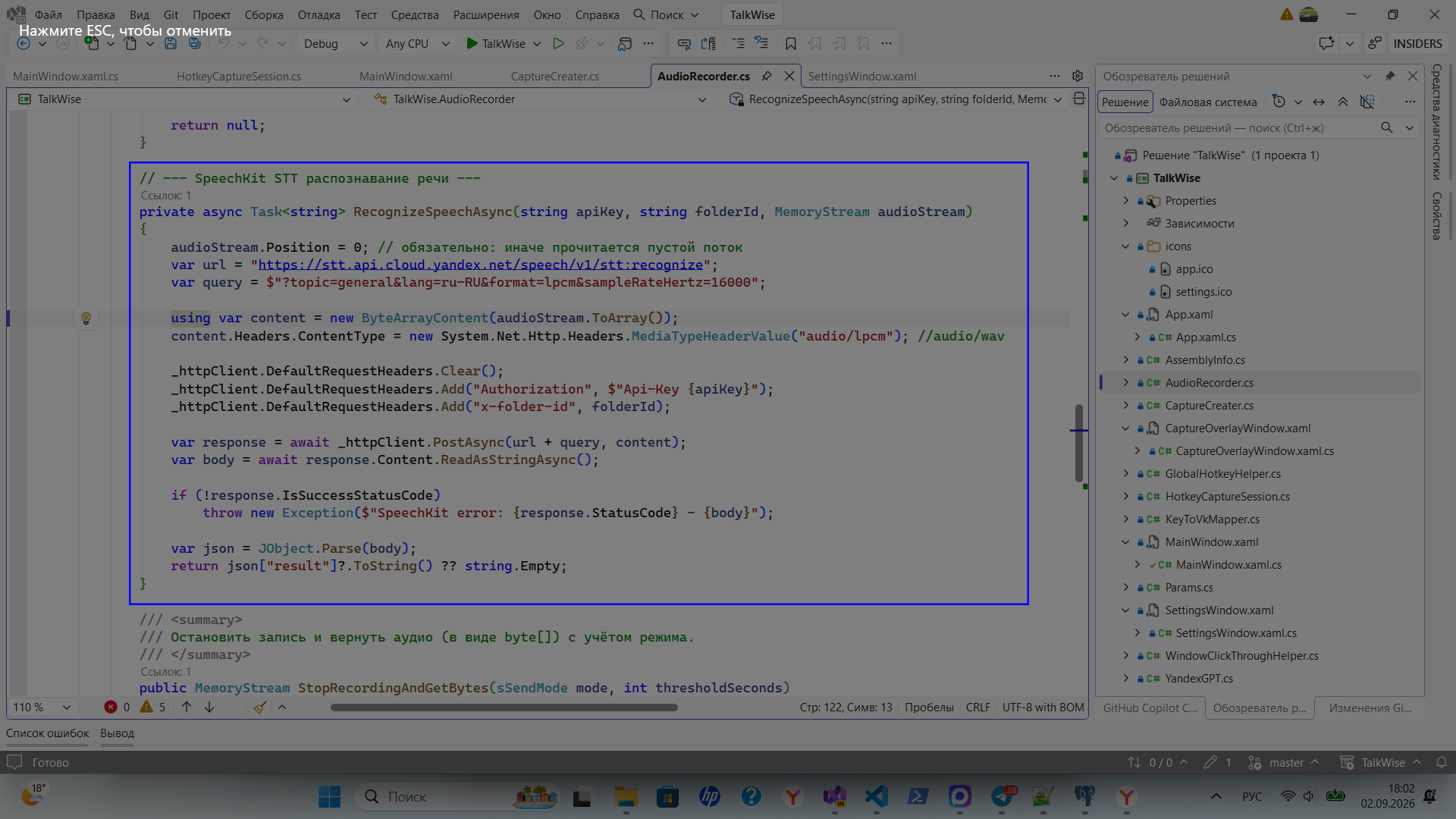1456x819 pixels.
Task: Click the Yandex STT API URL link
Action: (481, 265)
